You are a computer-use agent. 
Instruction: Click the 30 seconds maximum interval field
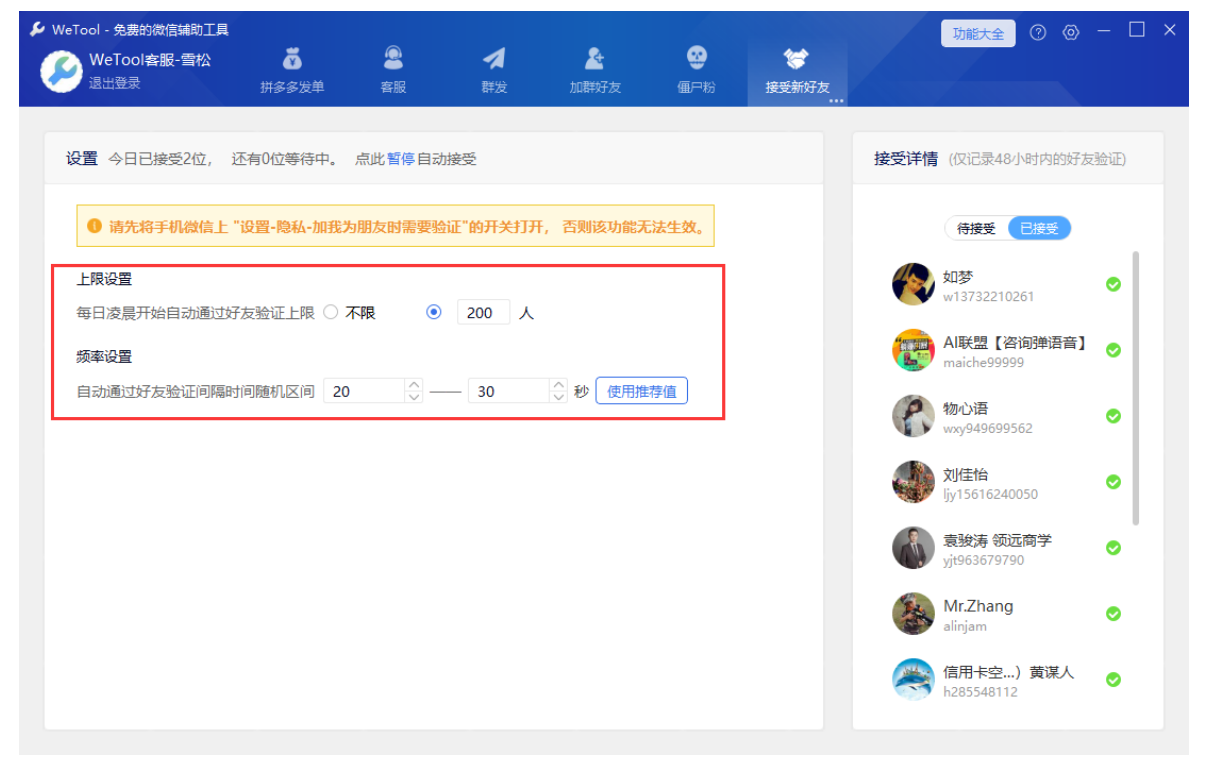pos(509,391)
